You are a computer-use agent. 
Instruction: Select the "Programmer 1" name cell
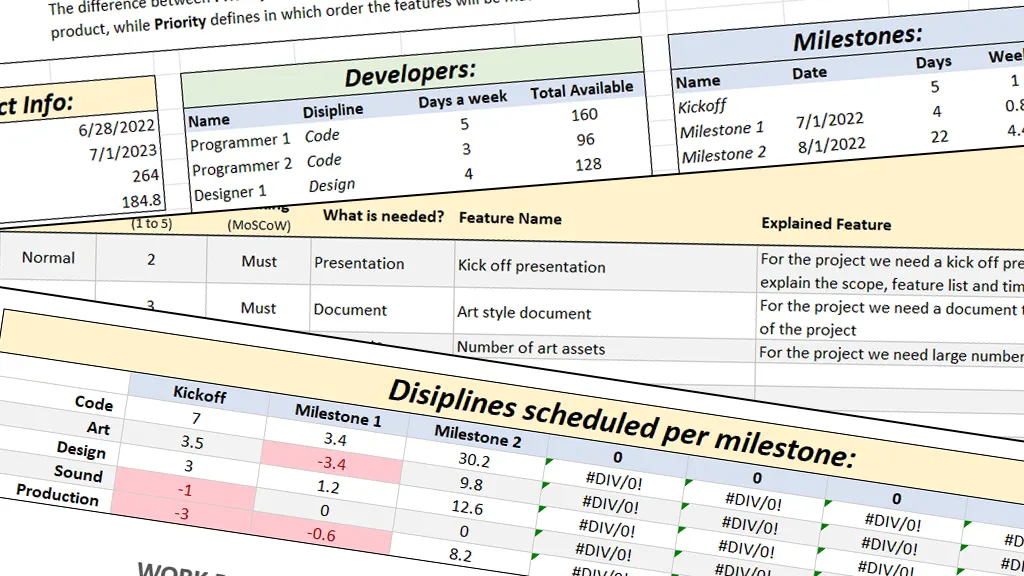(240, 142)
